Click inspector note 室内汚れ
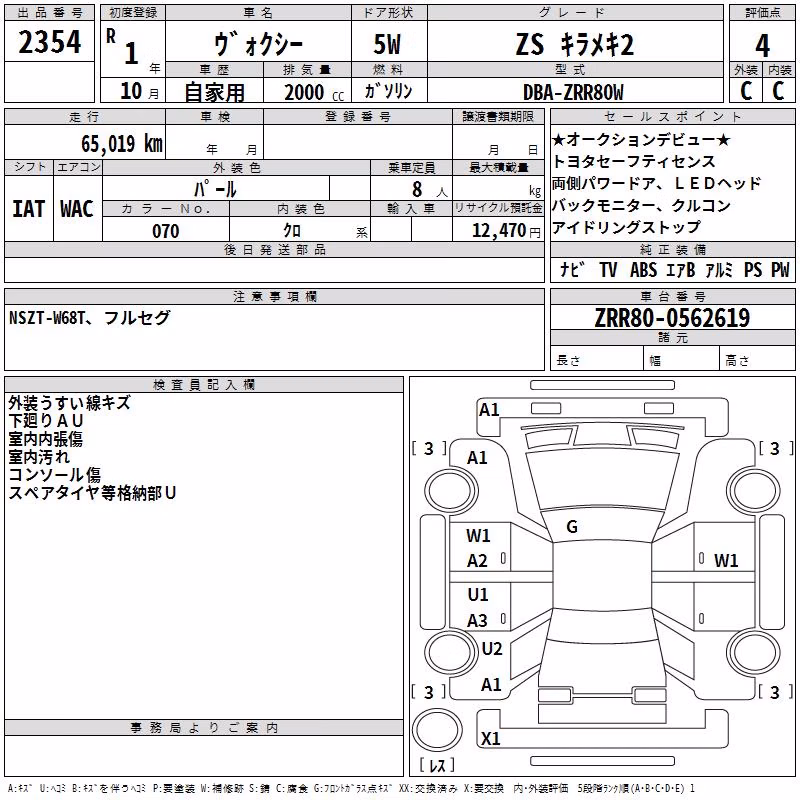800x800 pixels. pyautogui.click(x=39, y=457)
